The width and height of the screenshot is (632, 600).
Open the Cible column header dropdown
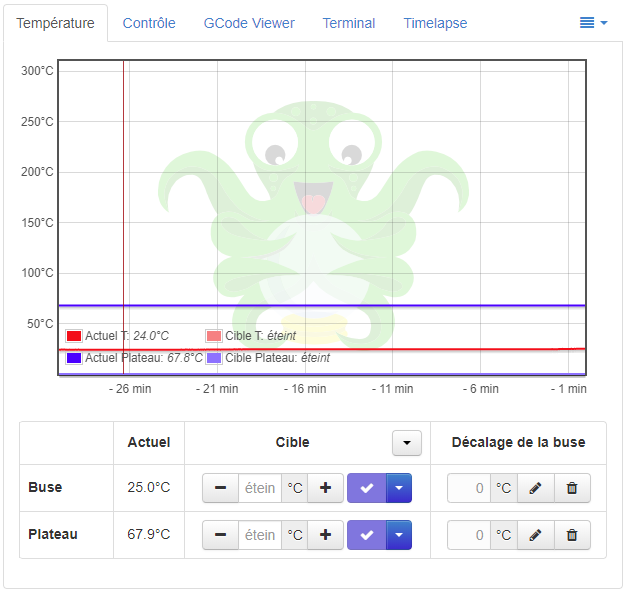tap(407, 443)
